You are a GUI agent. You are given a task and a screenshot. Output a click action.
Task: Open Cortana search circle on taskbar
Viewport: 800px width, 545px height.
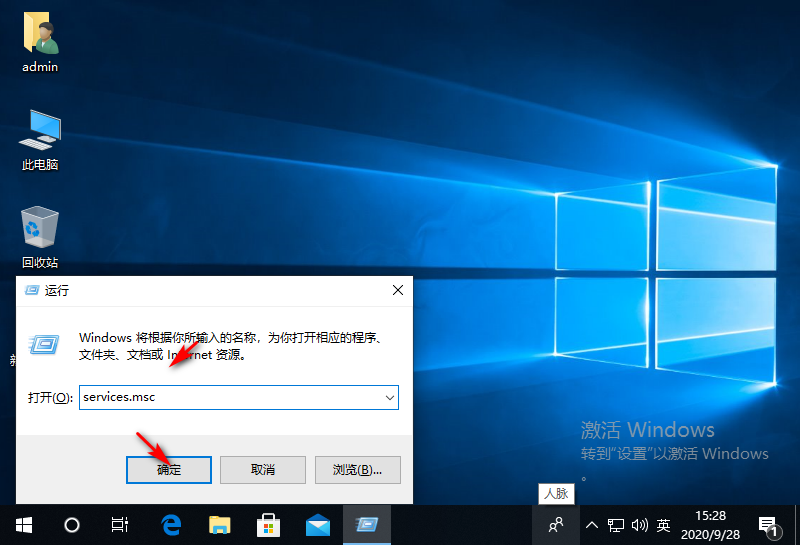coord(72,524)
